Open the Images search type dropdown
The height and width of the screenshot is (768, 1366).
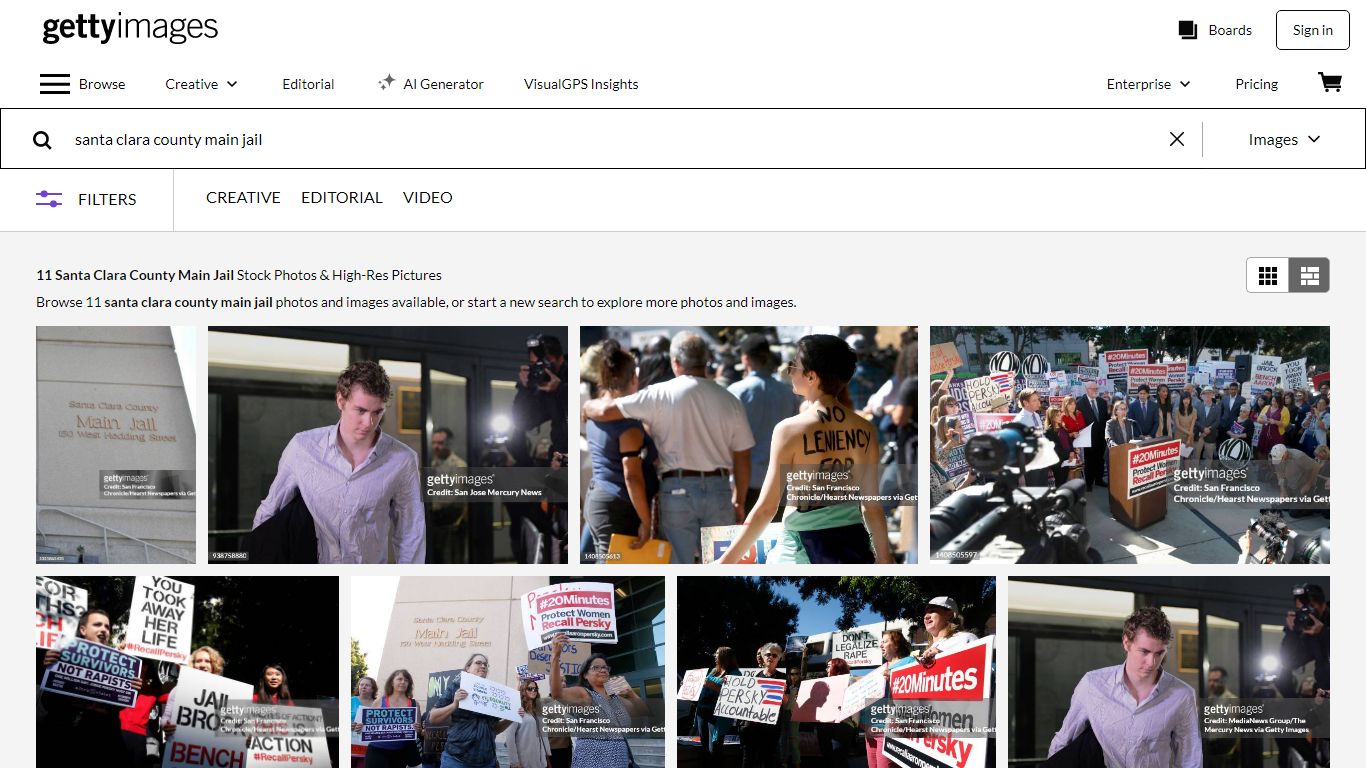click(1284, 140)
